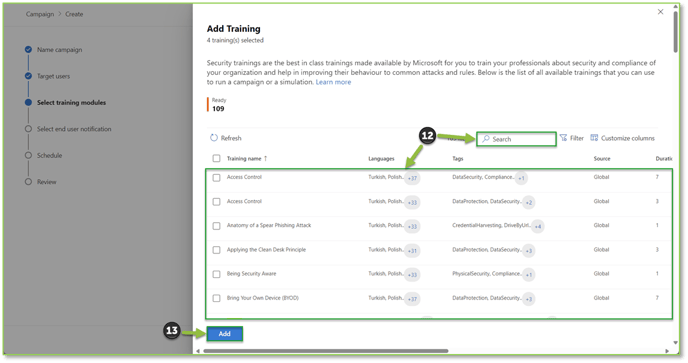Open the Customize columns icon
This screenshot has width=688, height=363.
click(594, 138)
